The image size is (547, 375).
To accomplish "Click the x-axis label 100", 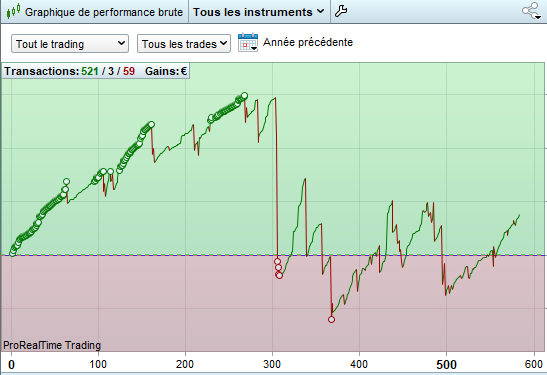I will click(x=98, y=364).
